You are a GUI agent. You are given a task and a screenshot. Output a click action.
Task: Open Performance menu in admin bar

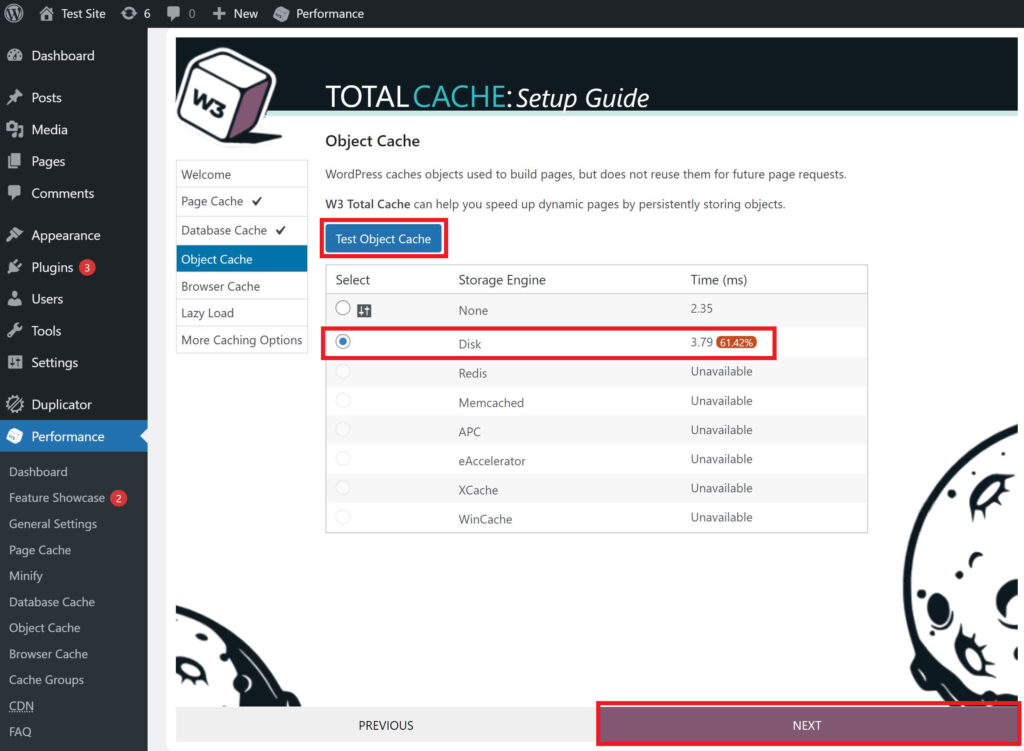330,14
